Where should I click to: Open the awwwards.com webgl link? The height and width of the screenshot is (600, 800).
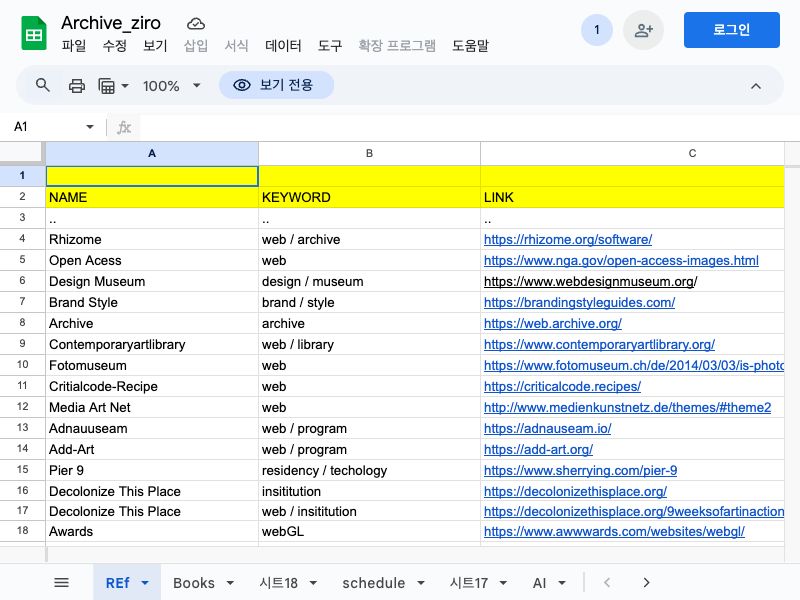(614, 531)
